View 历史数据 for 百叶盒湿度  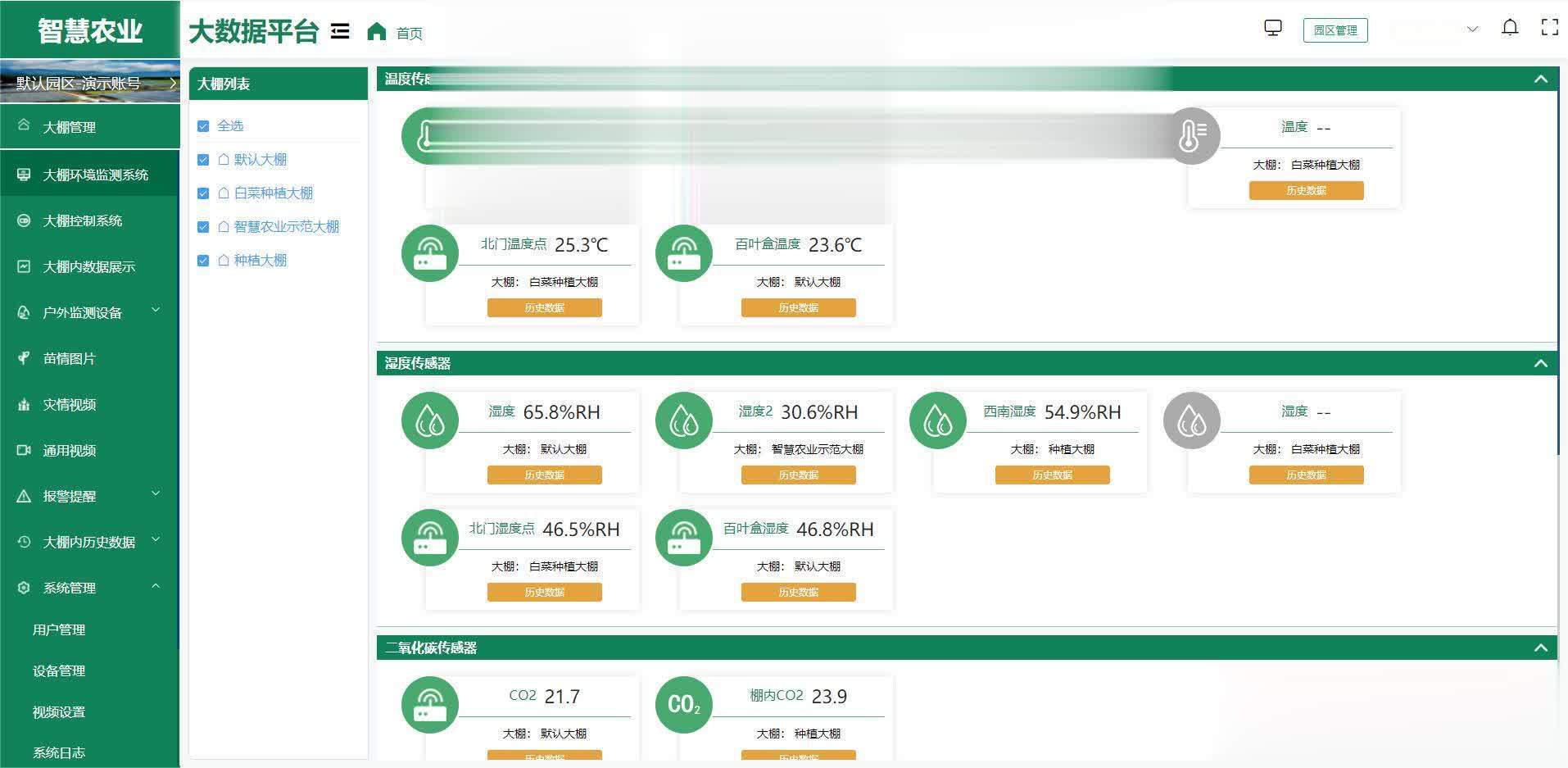coord(798,592)
